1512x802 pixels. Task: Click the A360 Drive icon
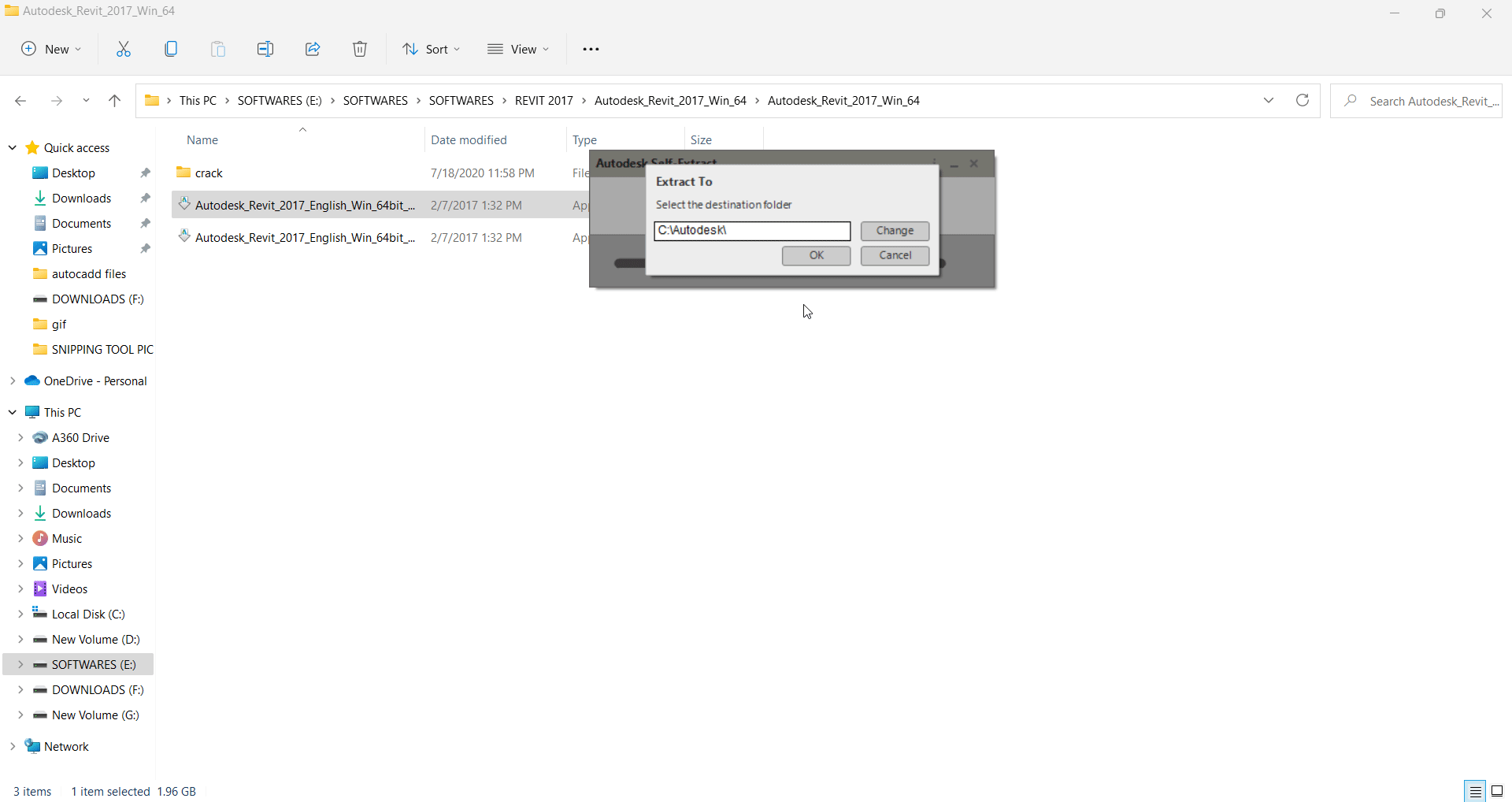[x=40, y=437]
